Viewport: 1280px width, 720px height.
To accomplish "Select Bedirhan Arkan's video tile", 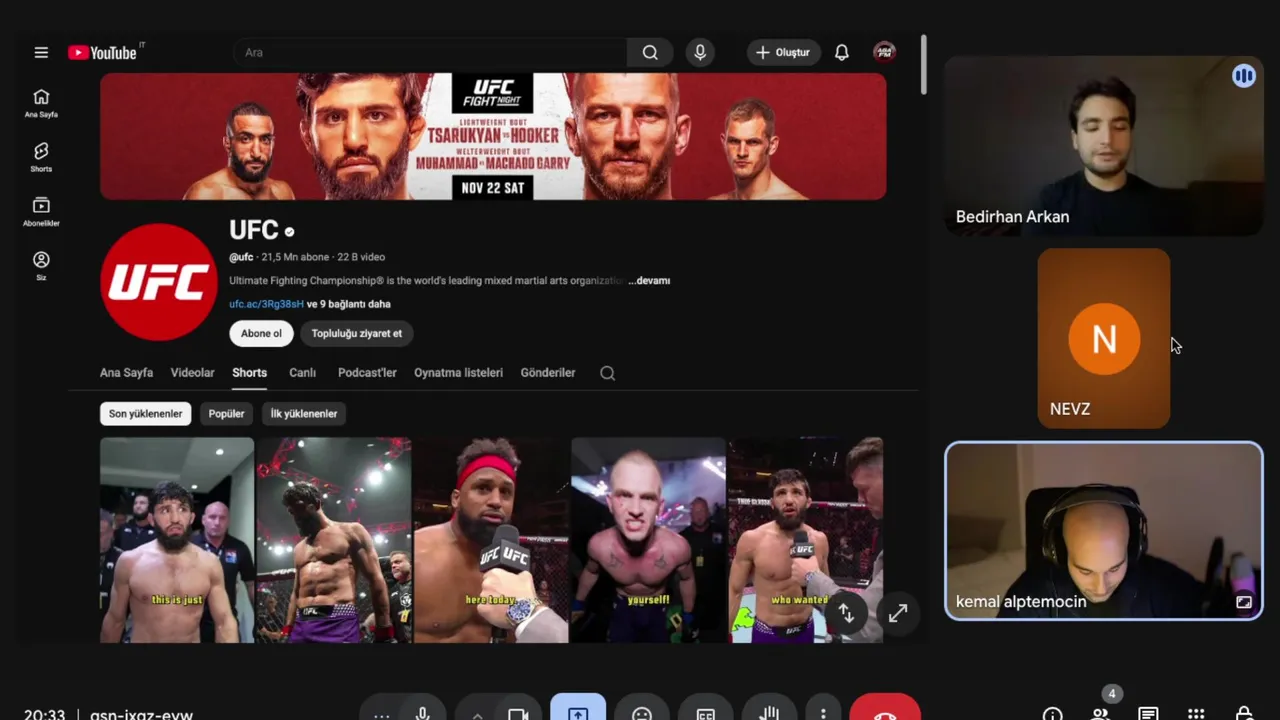I will [1104, 146].
